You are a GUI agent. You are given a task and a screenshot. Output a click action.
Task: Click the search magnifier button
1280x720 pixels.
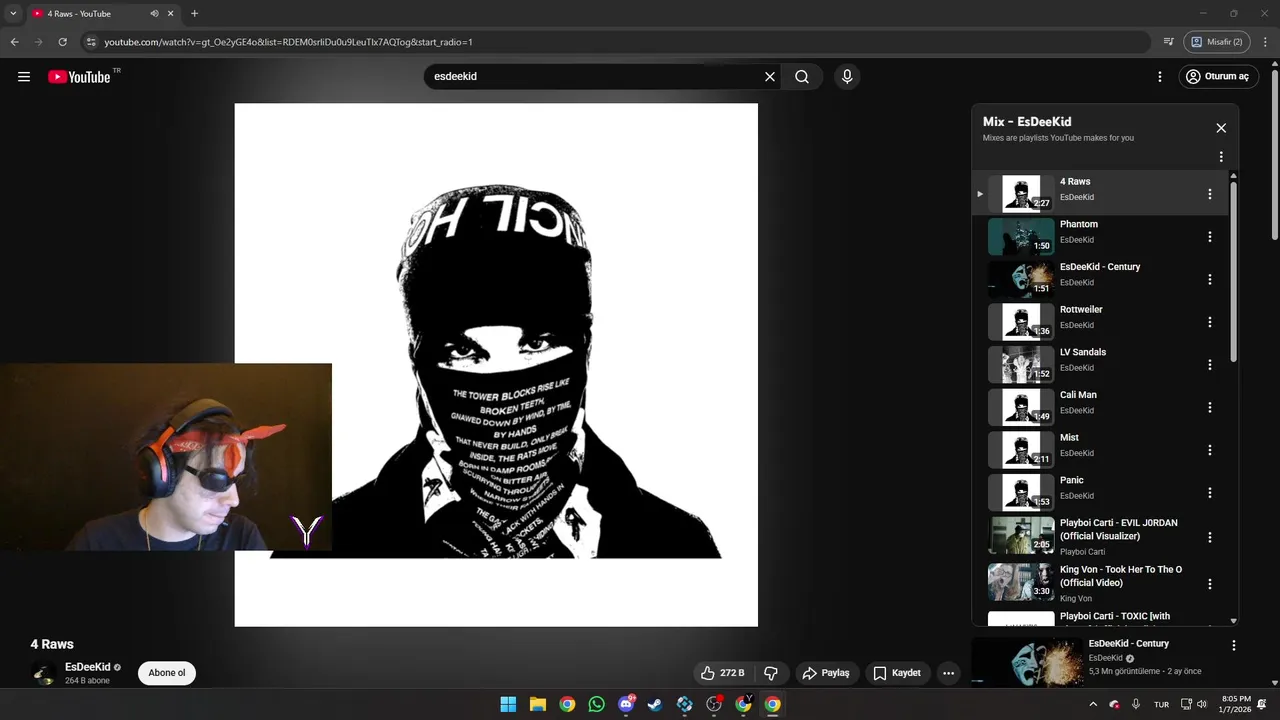coord(802,77)
